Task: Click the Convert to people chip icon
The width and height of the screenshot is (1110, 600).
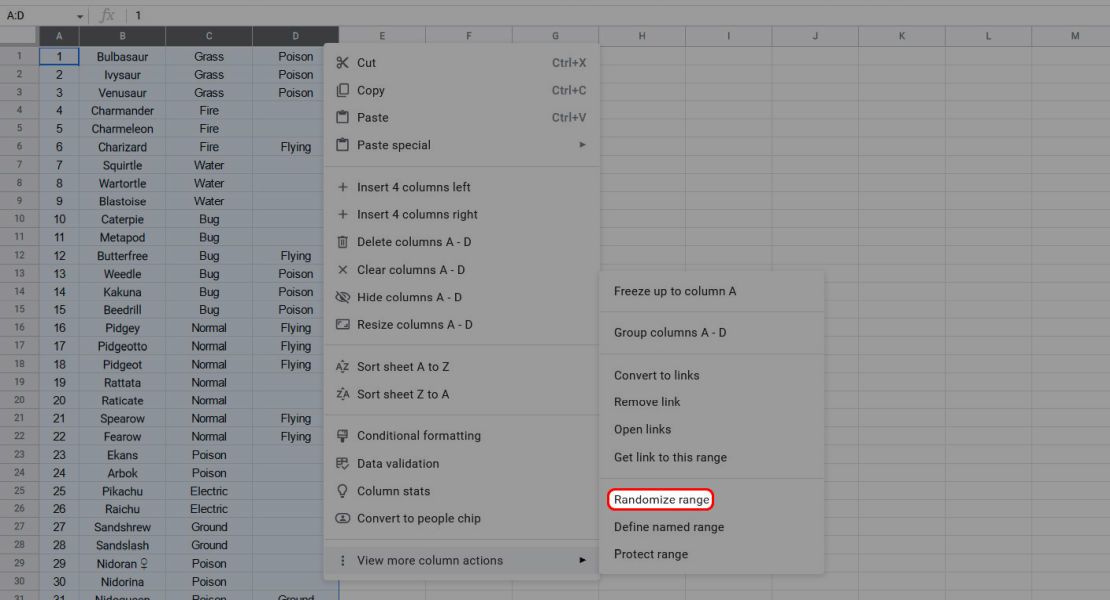Action: pos(342,518)
